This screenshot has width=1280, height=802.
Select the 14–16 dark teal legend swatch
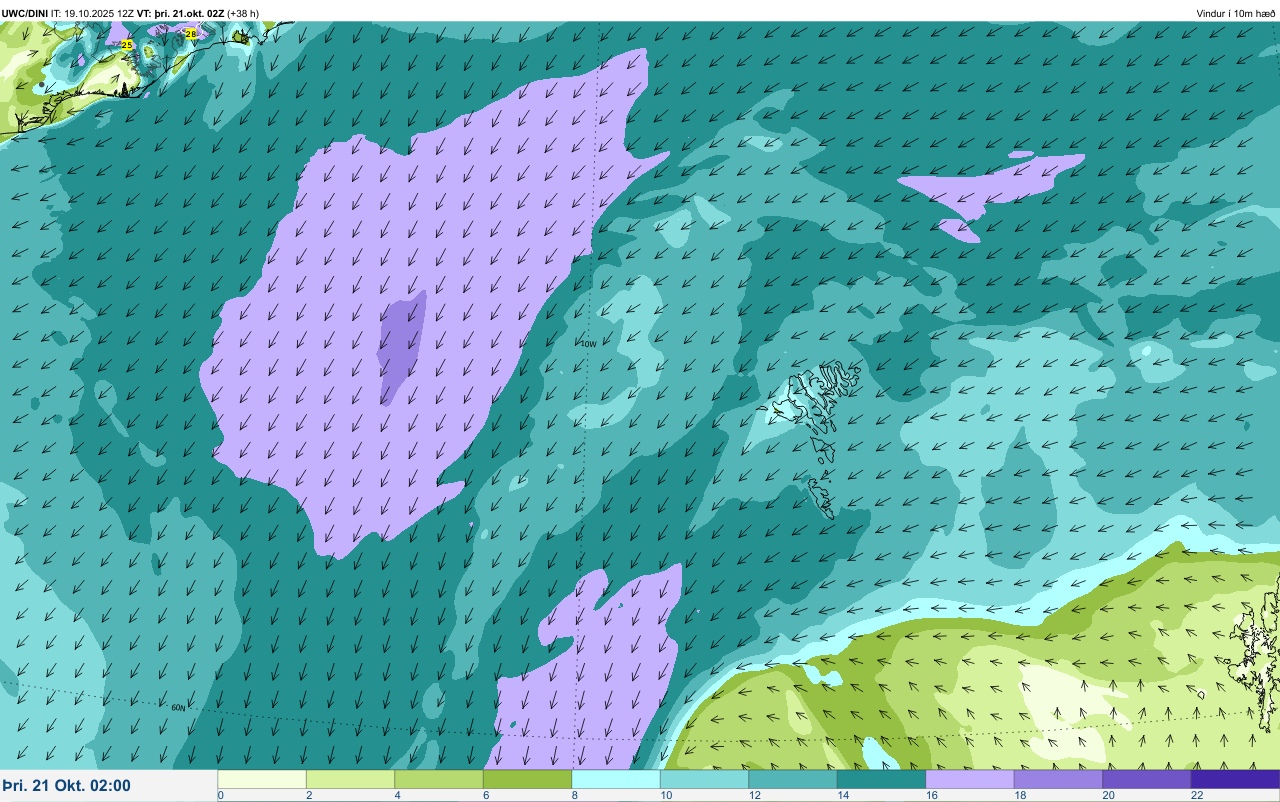point(881,779)
